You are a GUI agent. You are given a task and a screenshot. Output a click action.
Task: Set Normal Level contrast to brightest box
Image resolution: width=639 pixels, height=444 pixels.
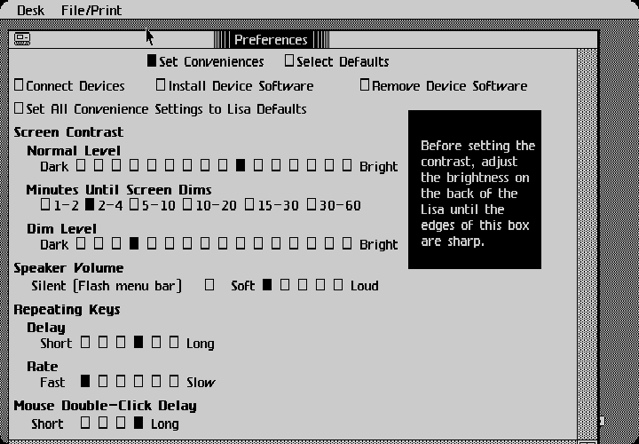[x=347, y=165]
